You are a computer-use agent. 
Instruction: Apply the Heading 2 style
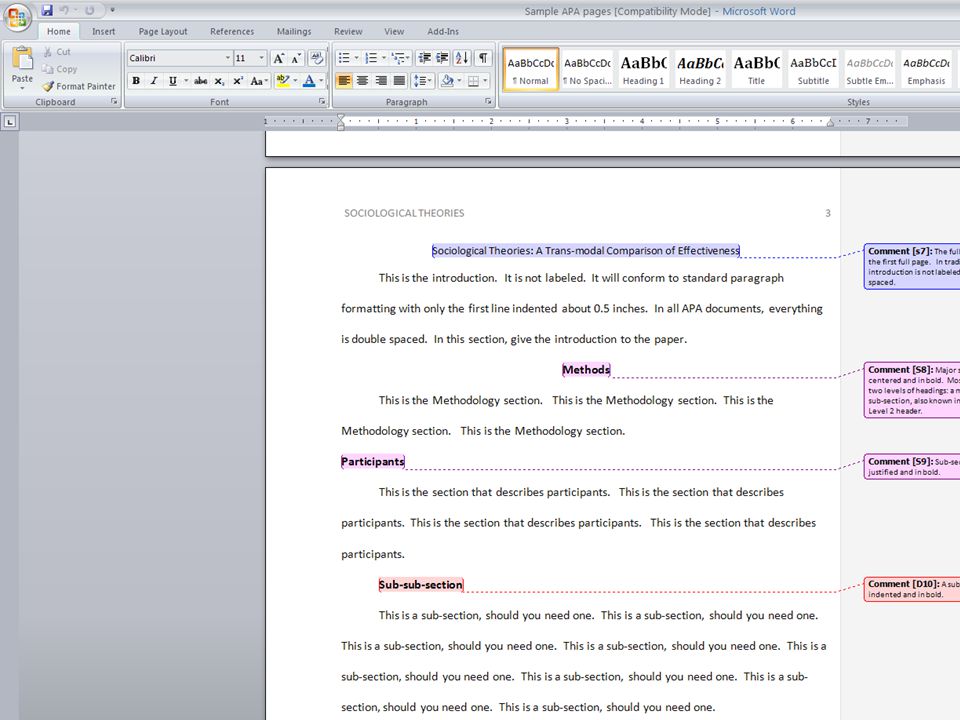tap(700, 70)
